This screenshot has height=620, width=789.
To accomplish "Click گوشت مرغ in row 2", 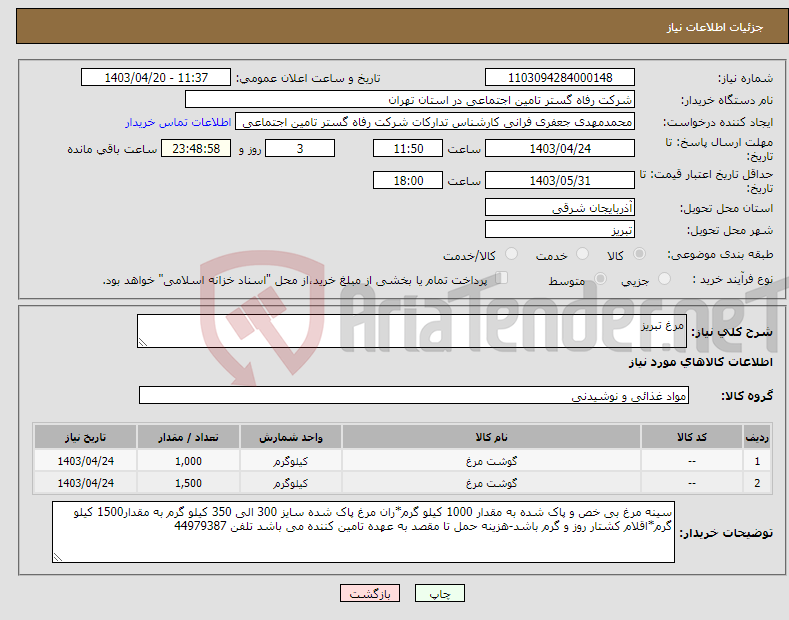I will pyautogui.click(x=491, y=483).
